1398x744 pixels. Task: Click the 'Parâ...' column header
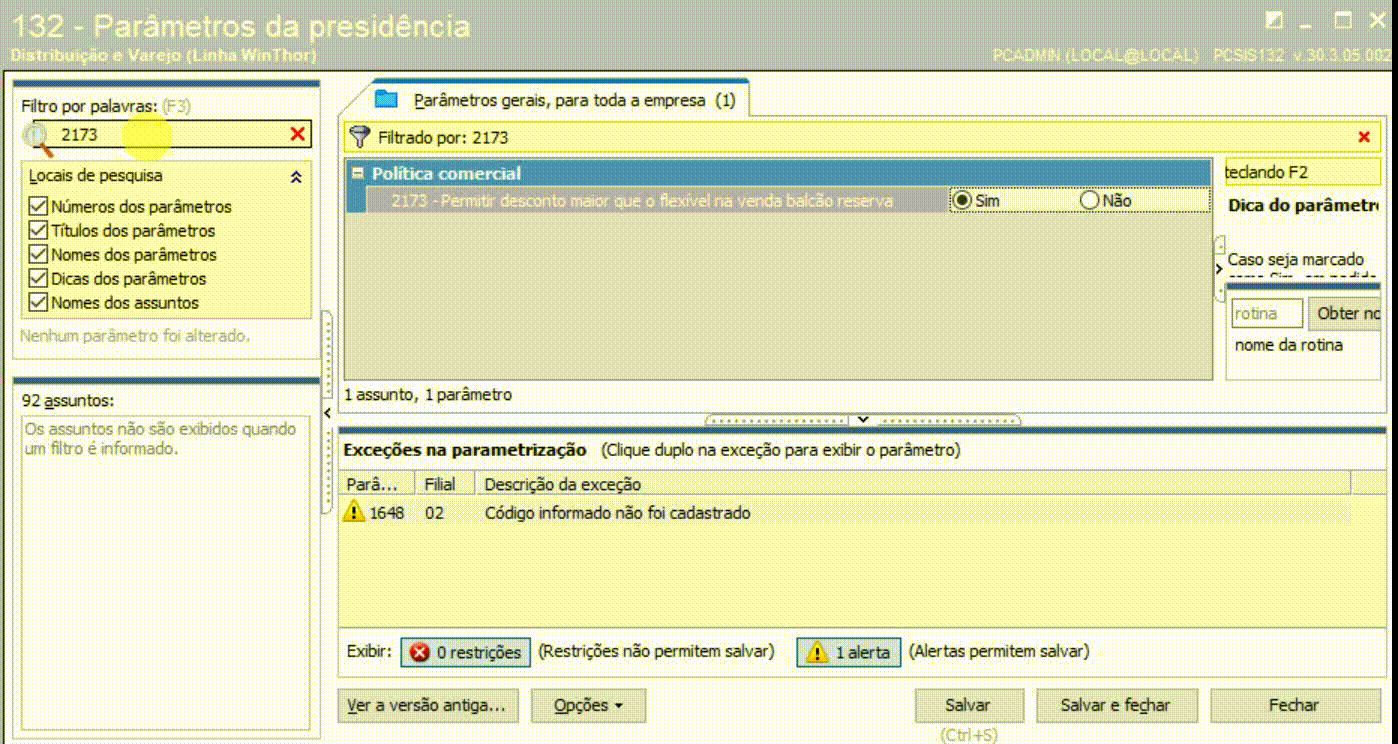click(378, 484)
